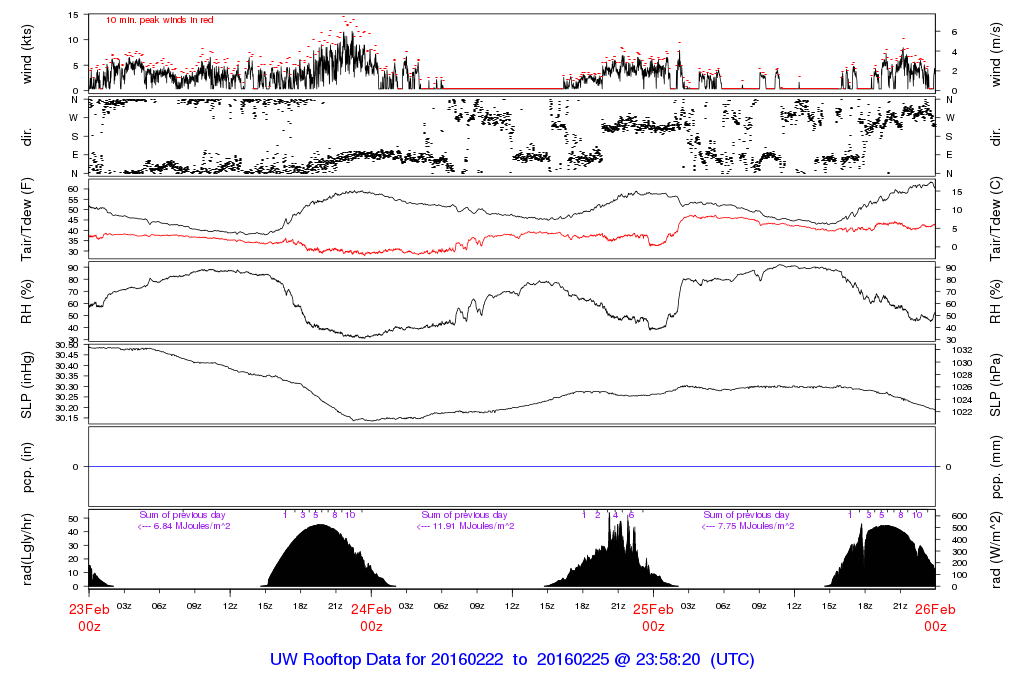Viewport: 1024px width, 700px height.
Task: Select the 'Tair/Tdew (F)' axis label
Action: (x=27, y=218)
